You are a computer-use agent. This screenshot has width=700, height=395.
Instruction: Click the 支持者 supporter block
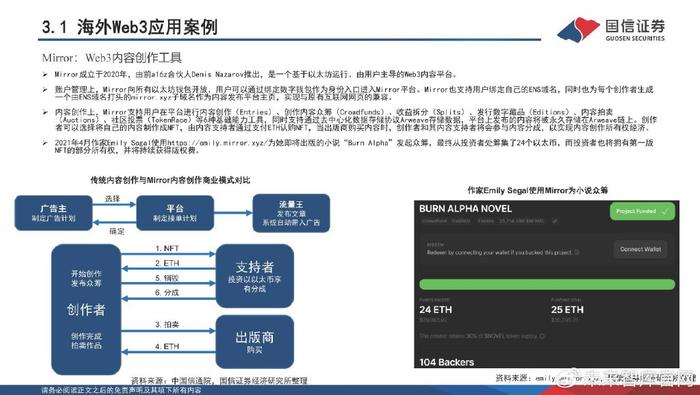click(254, 276)
